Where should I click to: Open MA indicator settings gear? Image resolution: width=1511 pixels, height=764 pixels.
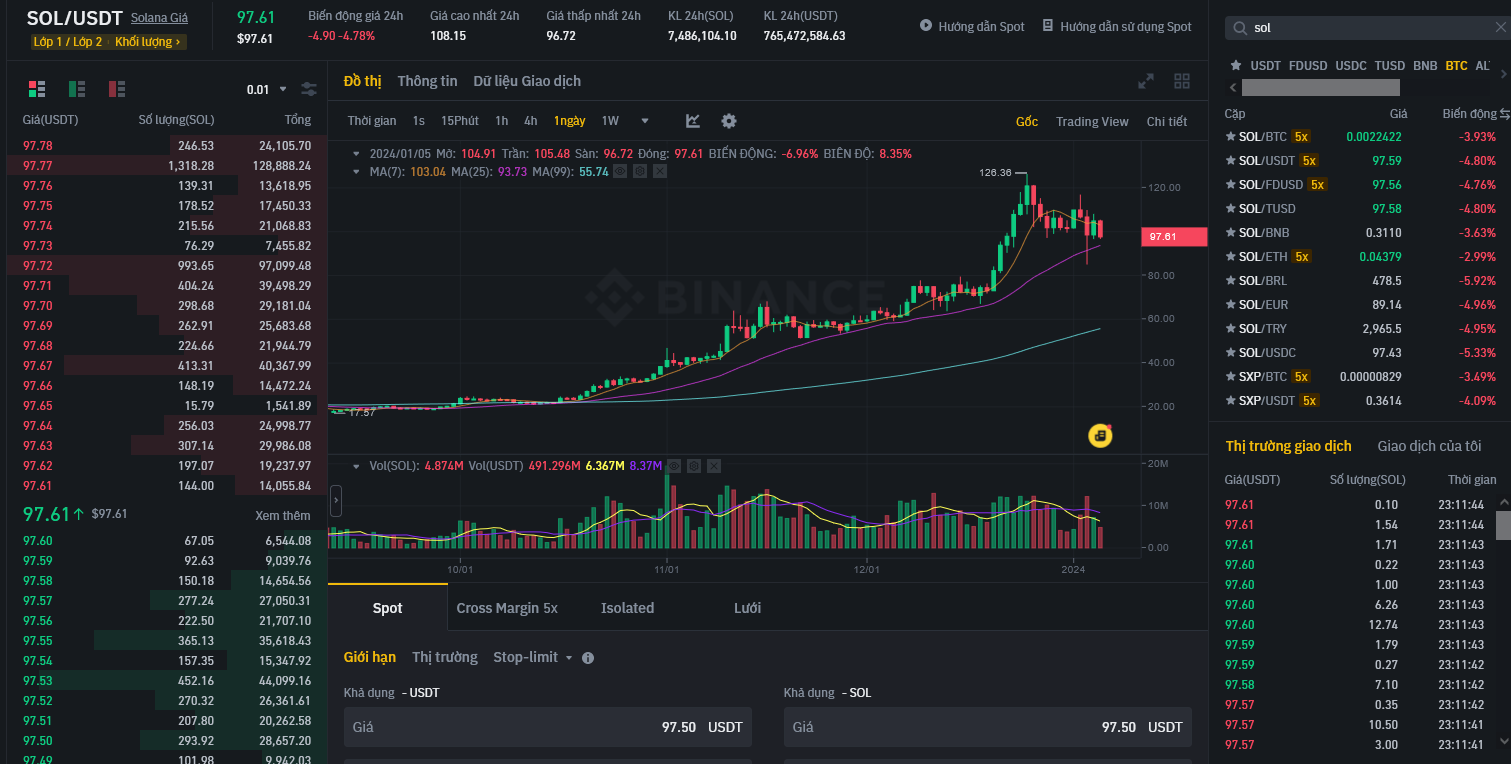click(640, 172)
